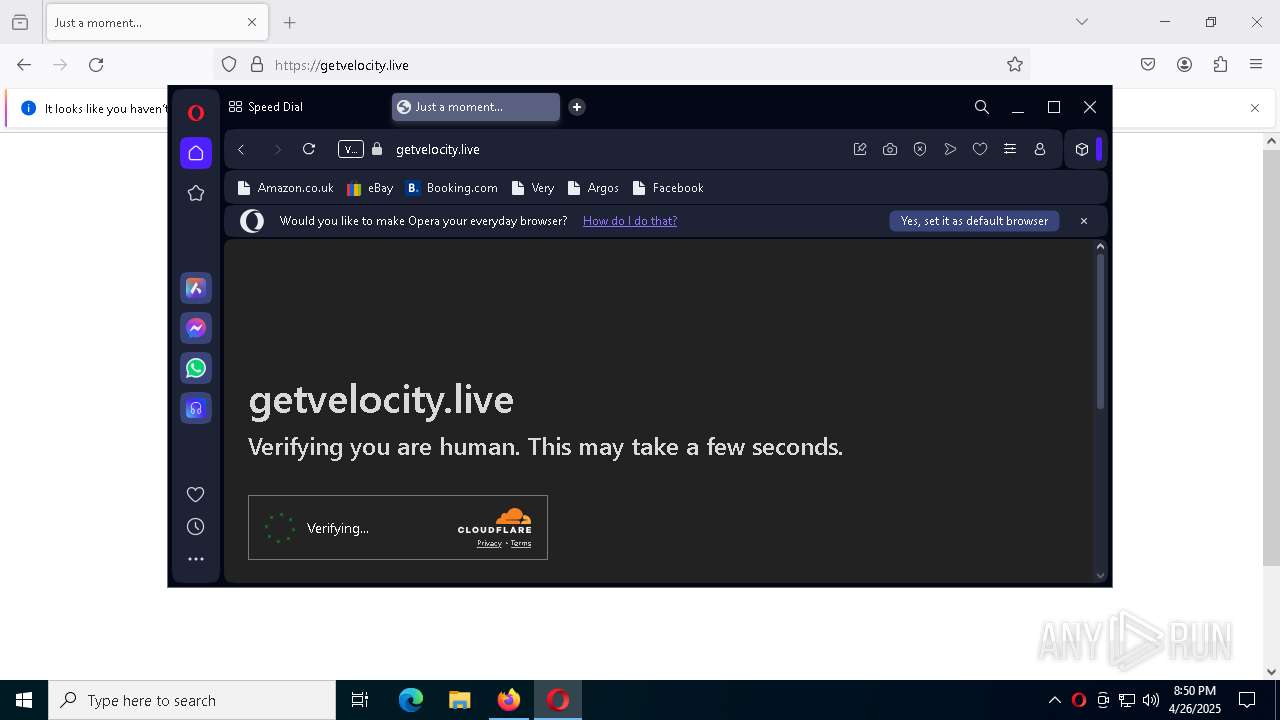Open sidebar three-dots setup menu
The image size is (1280, 720).
coord(196,559)
